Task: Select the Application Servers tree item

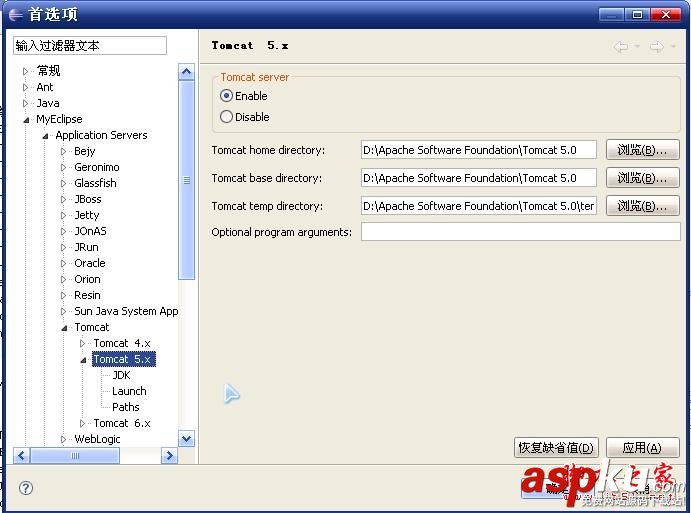Action: tap(101, 135)
